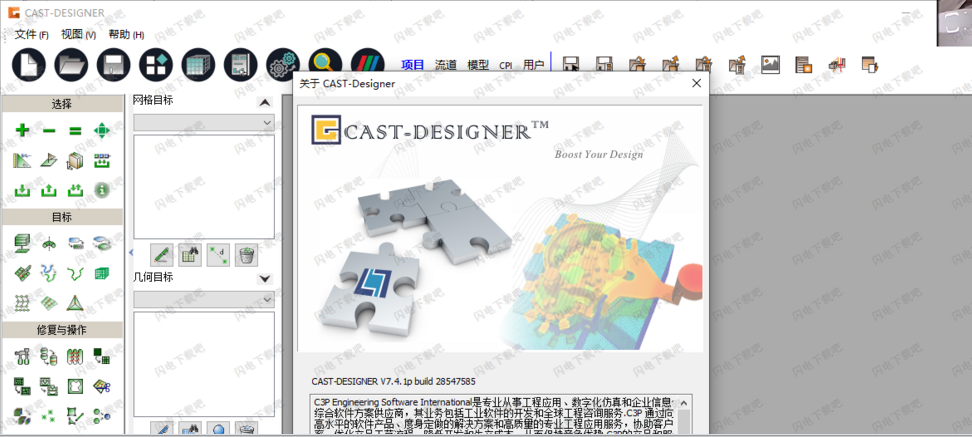The image size is (972, 437).
Task: Click the green equals selection icon
Action: point(75,130)
